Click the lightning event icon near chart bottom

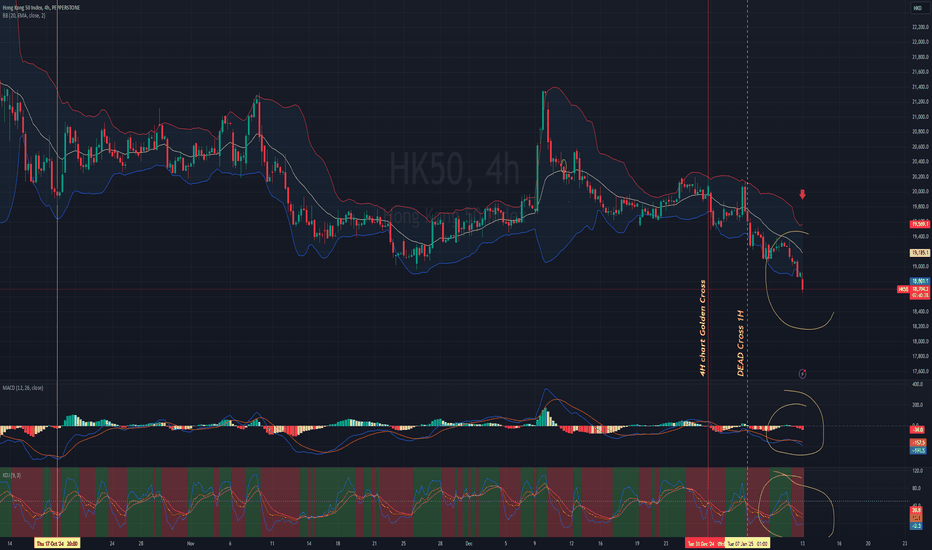tap(802, 373)
